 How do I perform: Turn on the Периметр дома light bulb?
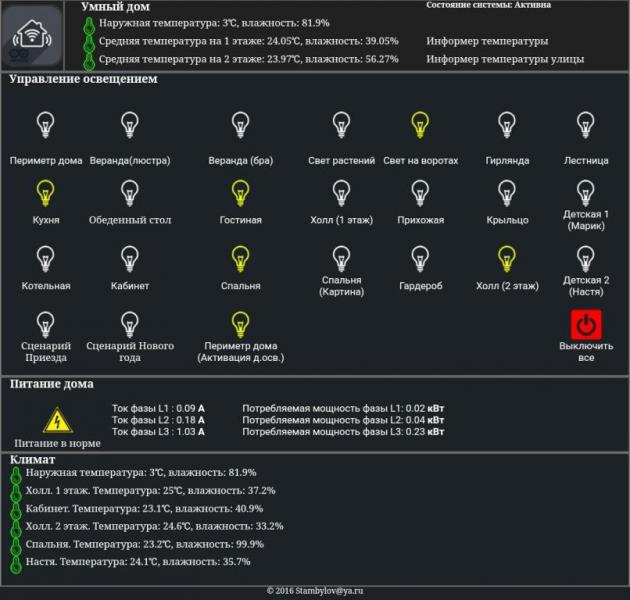coord(45,125)
